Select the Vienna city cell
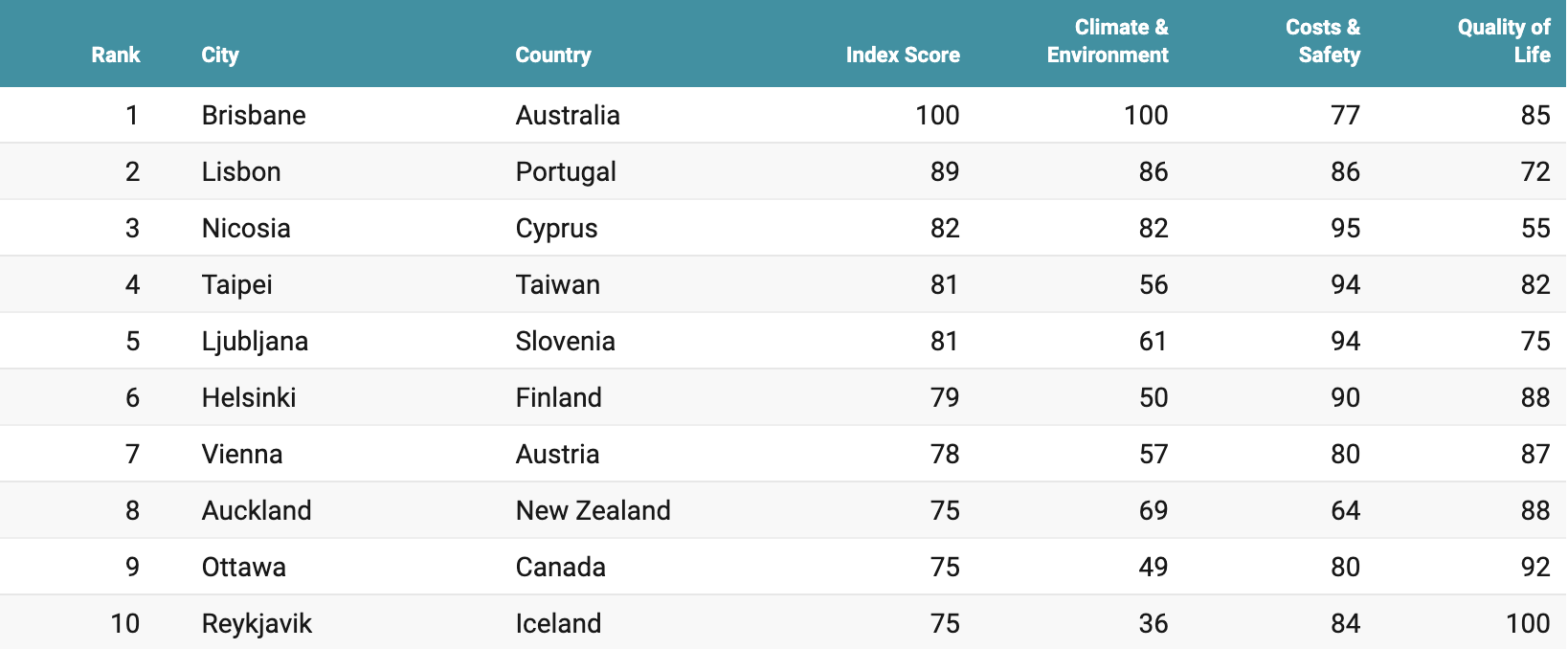The image size is (1568, 649). coord(242,454)
